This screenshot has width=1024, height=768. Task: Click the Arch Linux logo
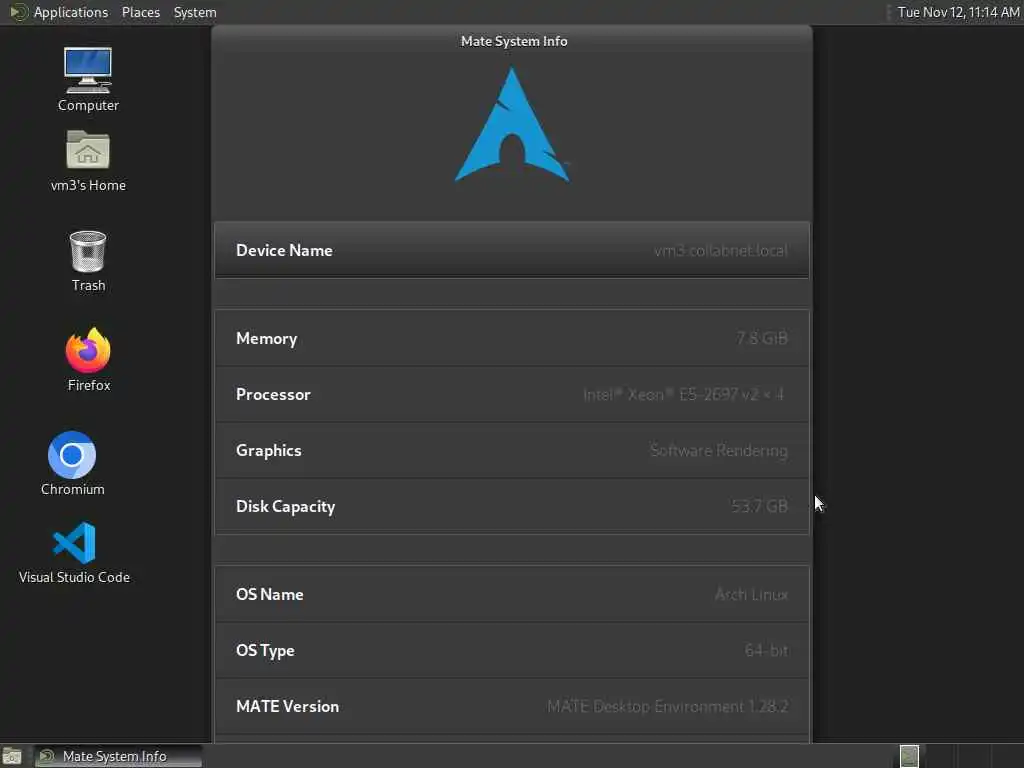(513, 125)
